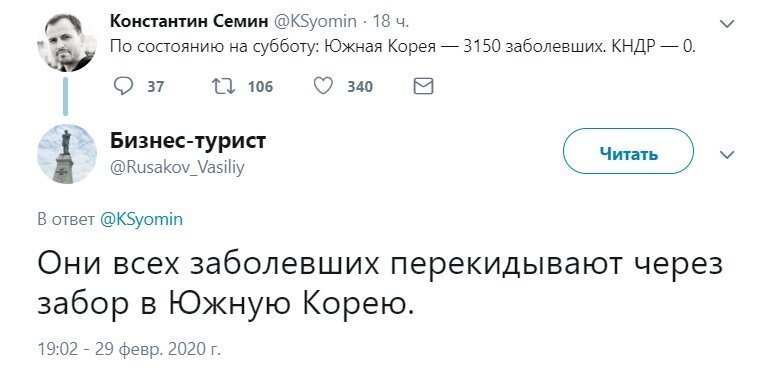The image size is (764, 372).
Task: Click the envelope direct message icon
Action: click(x=423, y=87)
